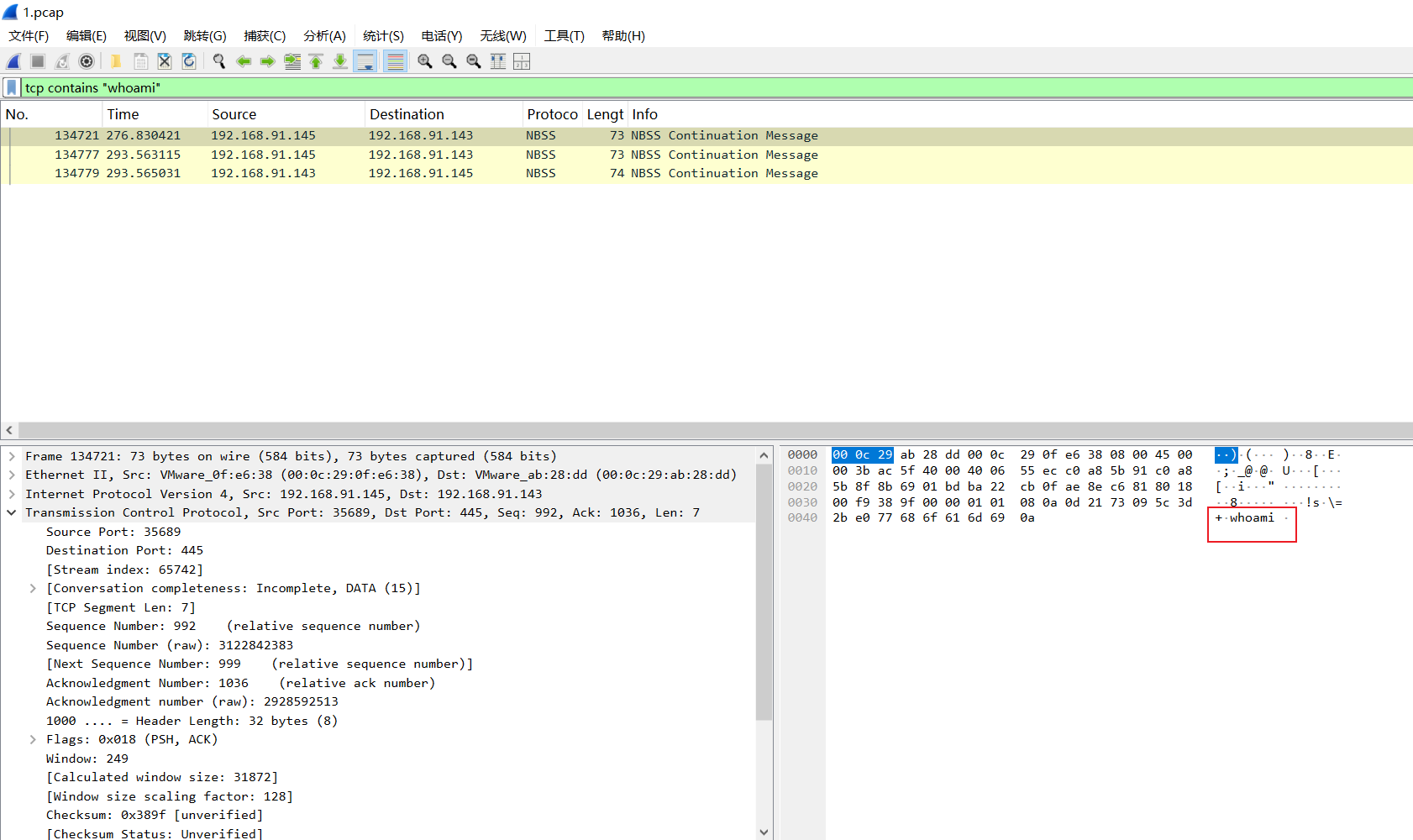Zoom in main window text
This screenshot has height=840, width=1413.
coord(425,61)
